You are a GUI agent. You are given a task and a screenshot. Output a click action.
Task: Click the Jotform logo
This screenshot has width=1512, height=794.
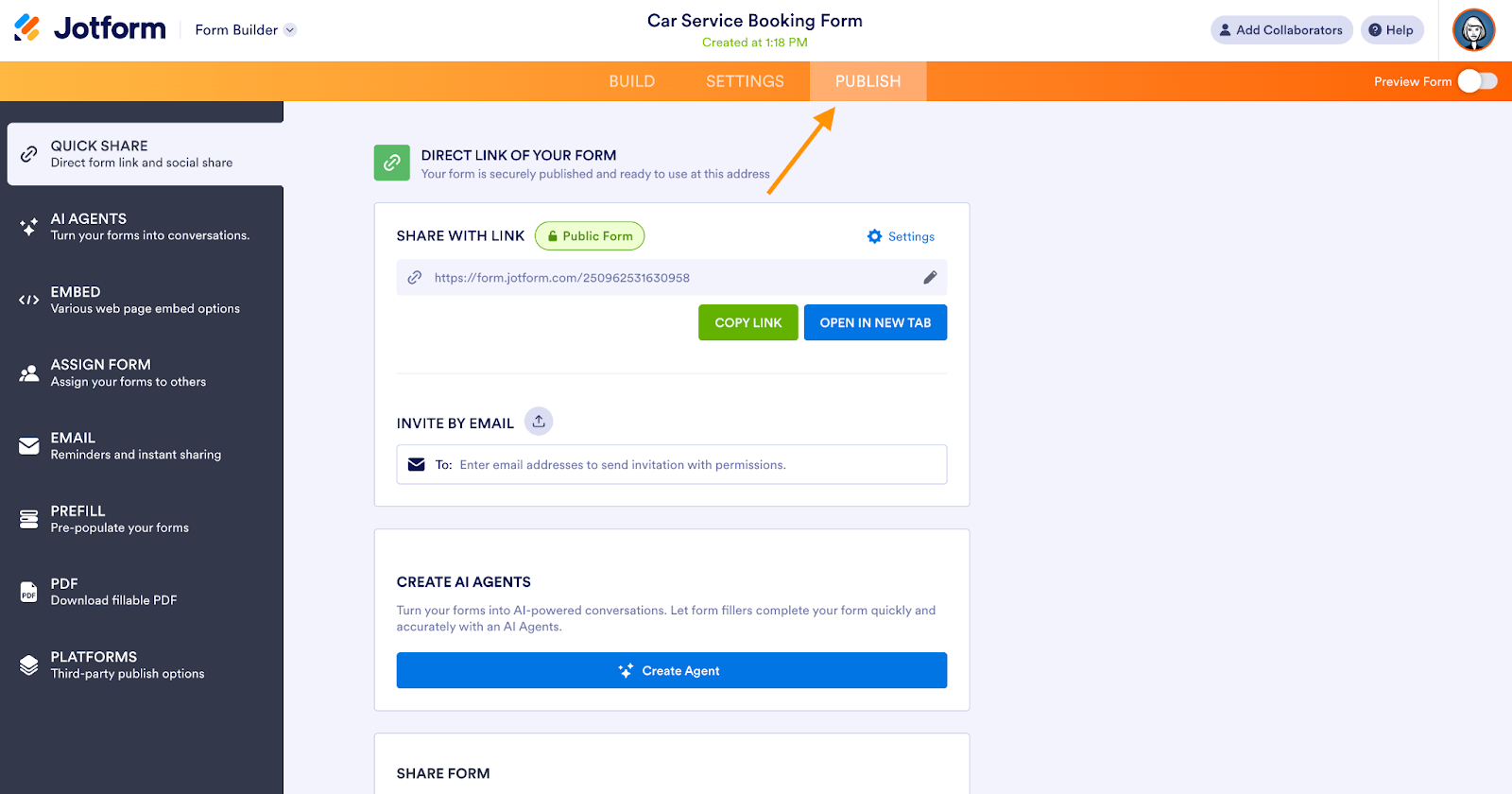click(91, 29)
